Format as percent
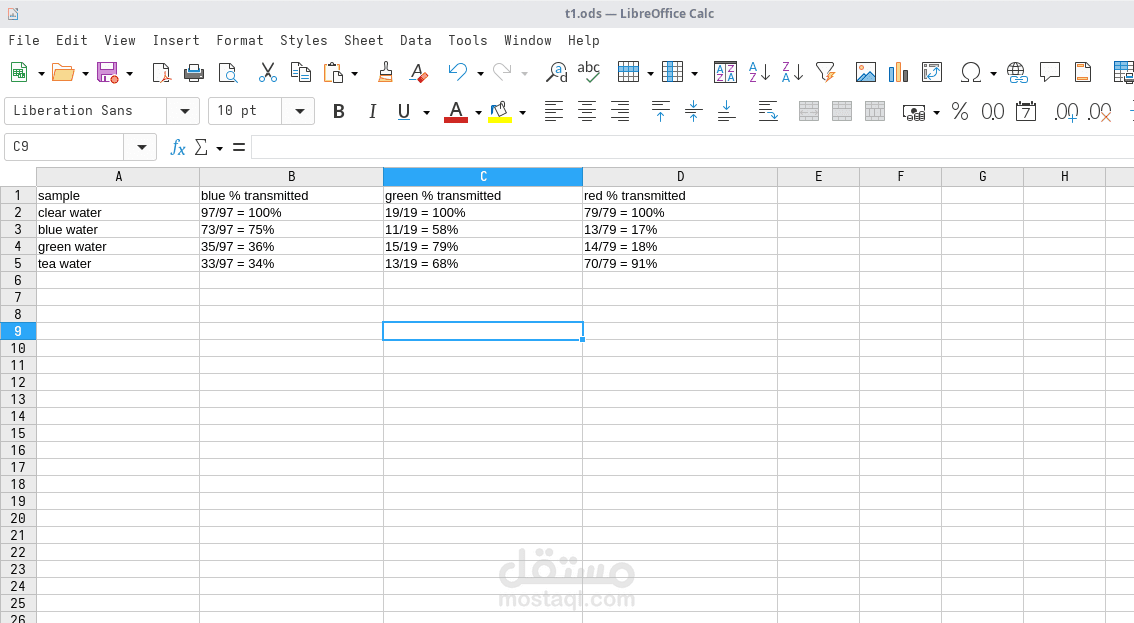 pyautogui.click(x=960, y=111)
